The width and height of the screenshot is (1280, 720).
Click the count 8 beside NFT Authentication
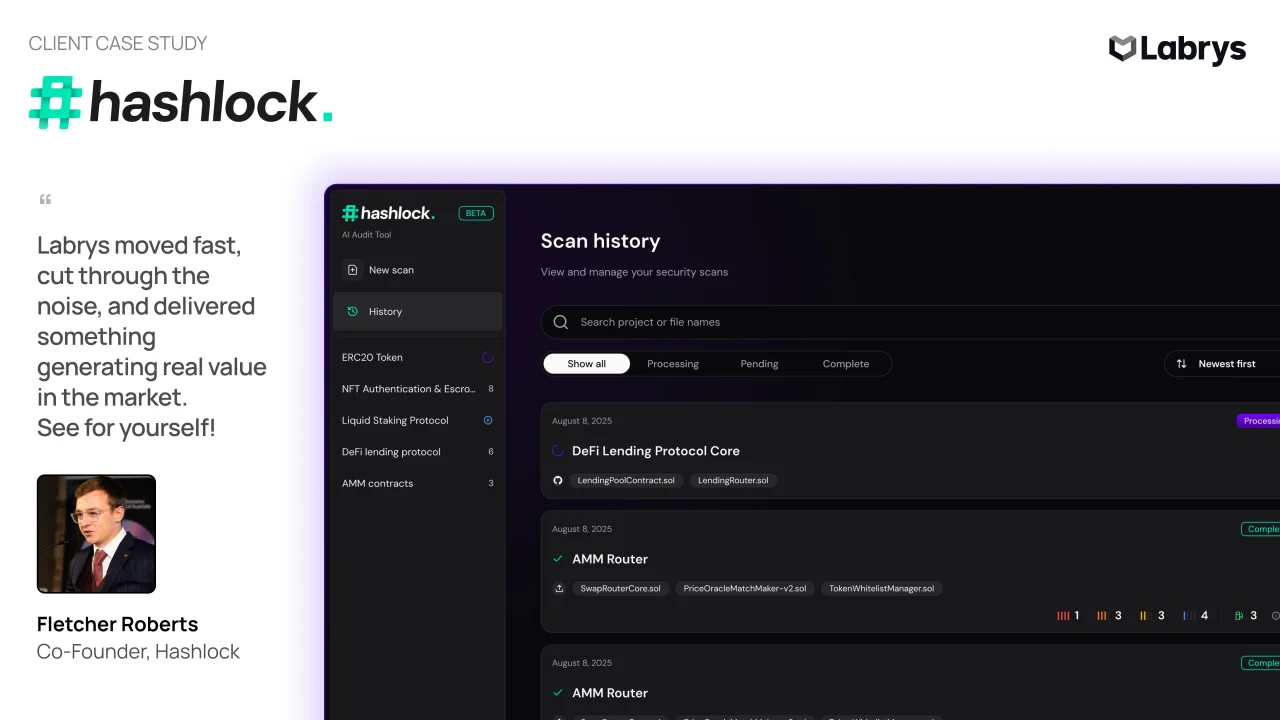click(x=490, y=389)
